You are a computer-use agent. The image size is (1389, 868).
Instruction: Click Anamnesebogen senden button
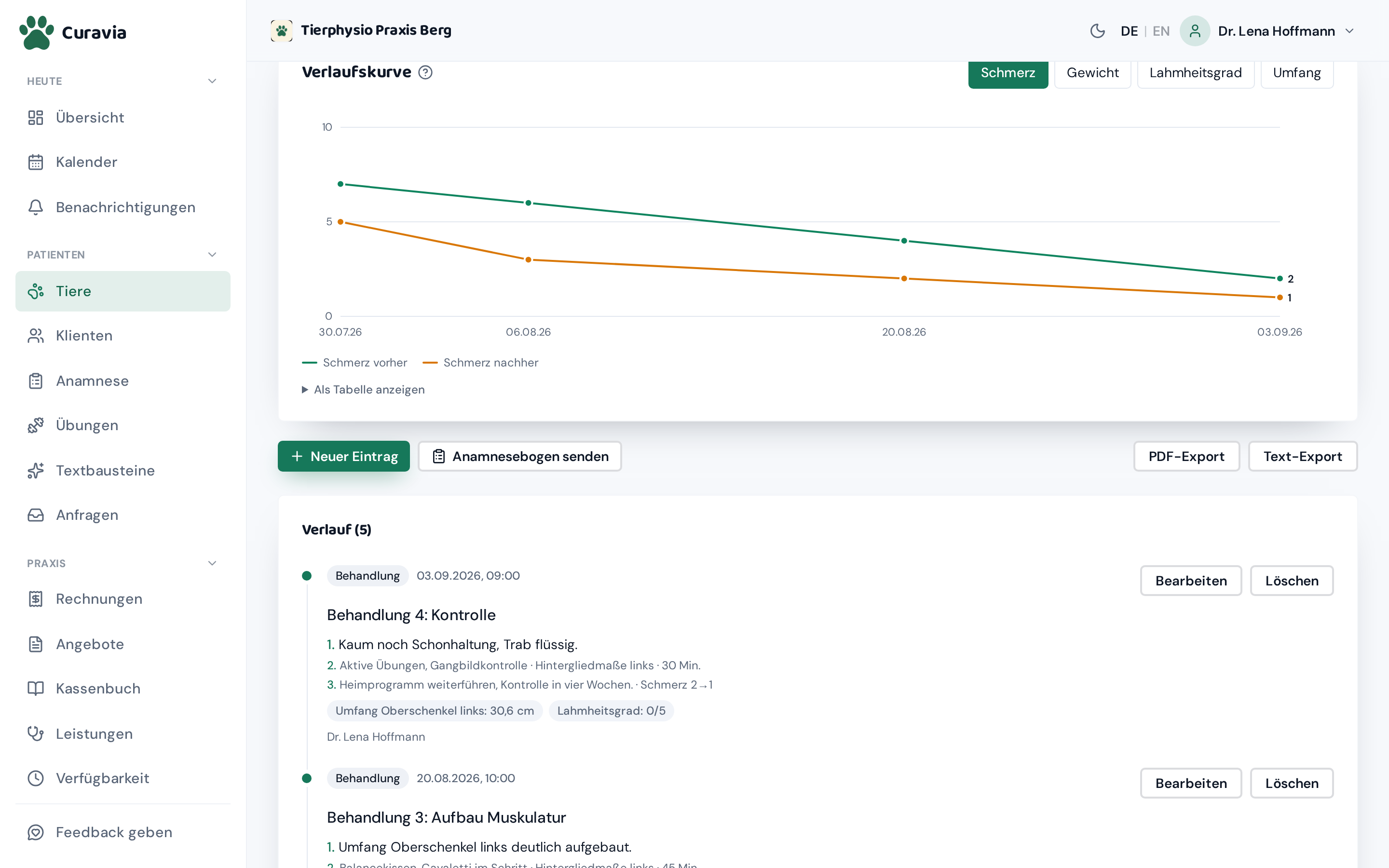pyautogui.click(x=519, y=456)
